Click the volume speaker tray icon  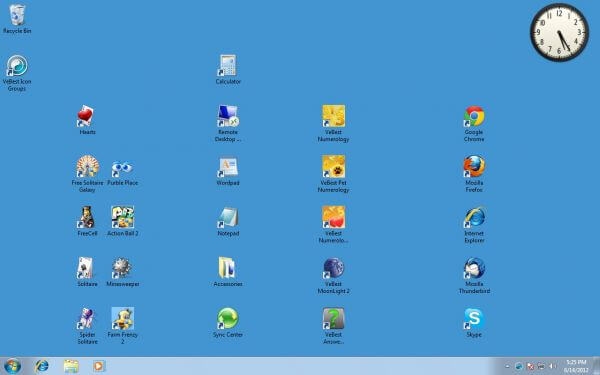(552, 367)
